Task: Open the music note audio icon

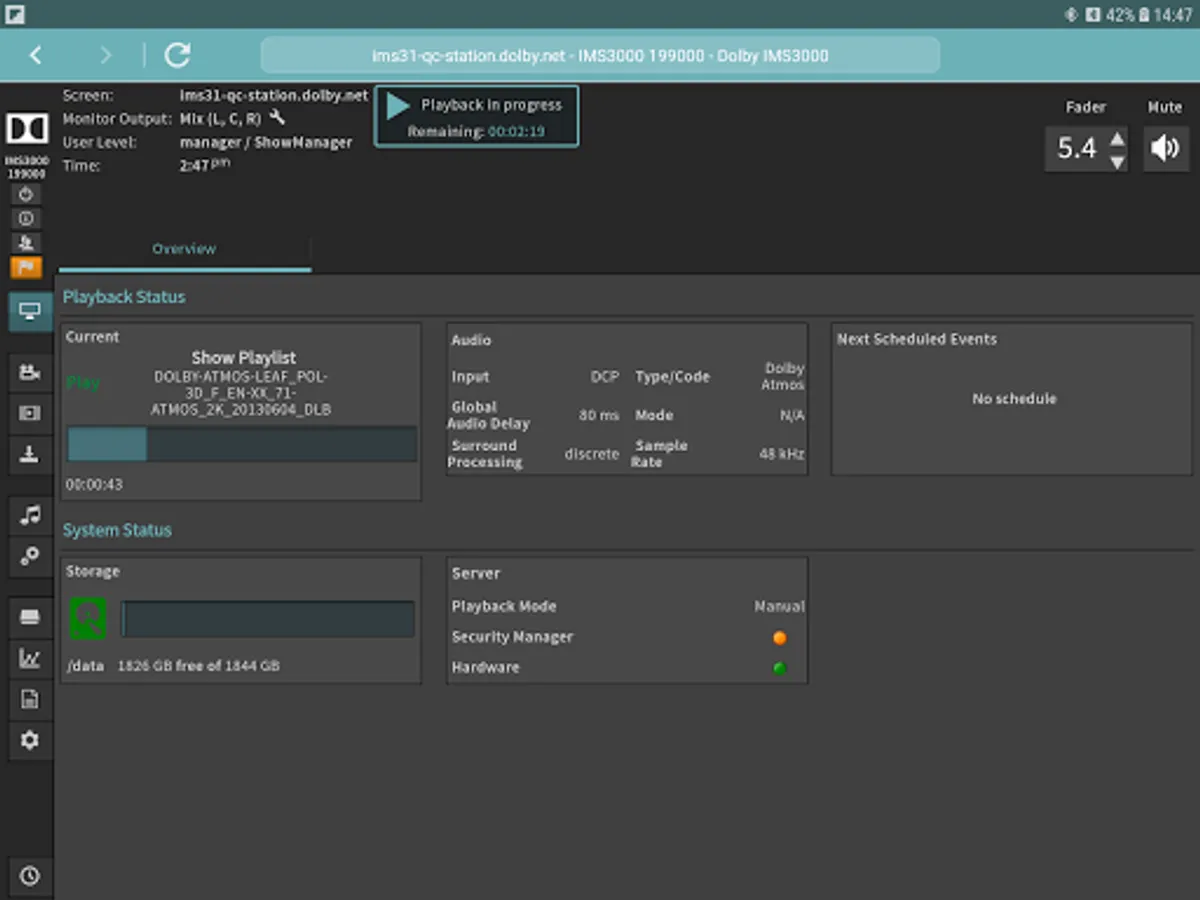Action: 29,516
